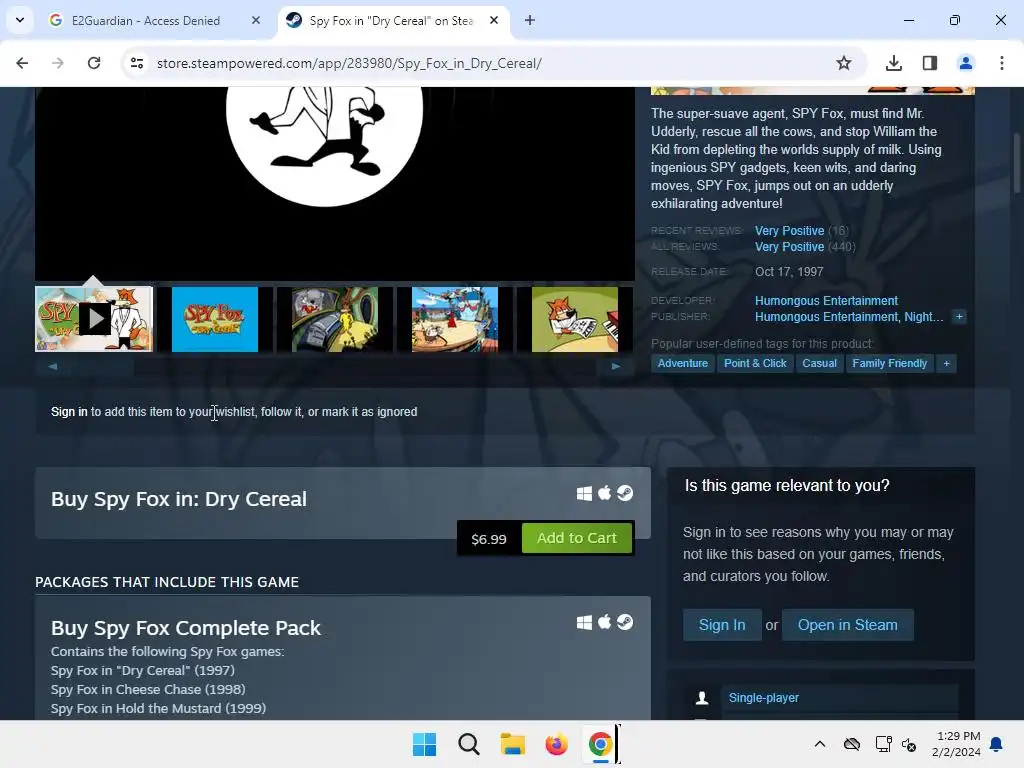Image resolution: width=1024 pixels, height=768 pixels.
Task: Click the right arrow of thumbnail strip
Action: pos(616,366)
